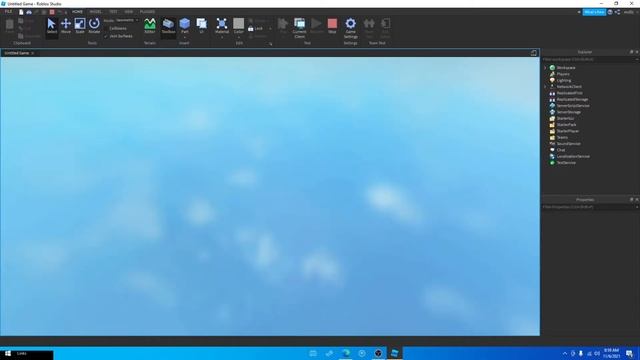The width and height of the screenshot is (640, 360).
Task: Open the Terrain Editor
Action: (150, 26)
